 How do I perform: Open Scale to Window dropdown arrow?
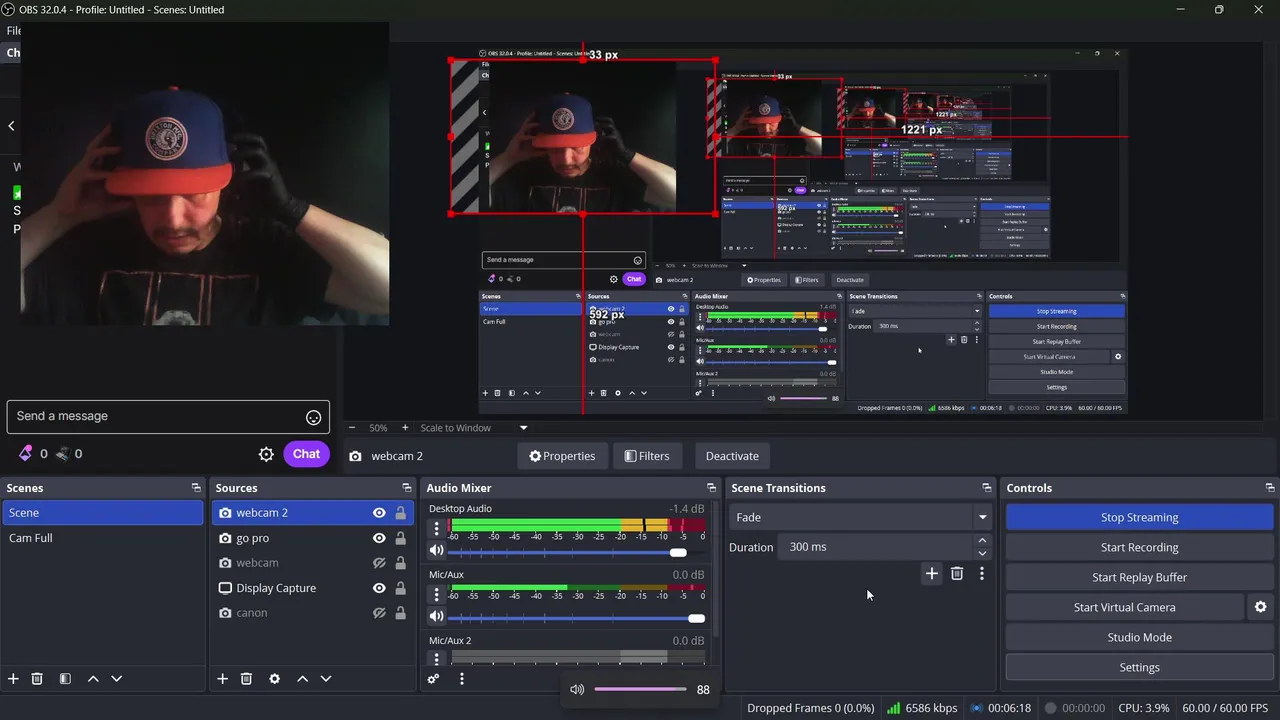point(523,428)
